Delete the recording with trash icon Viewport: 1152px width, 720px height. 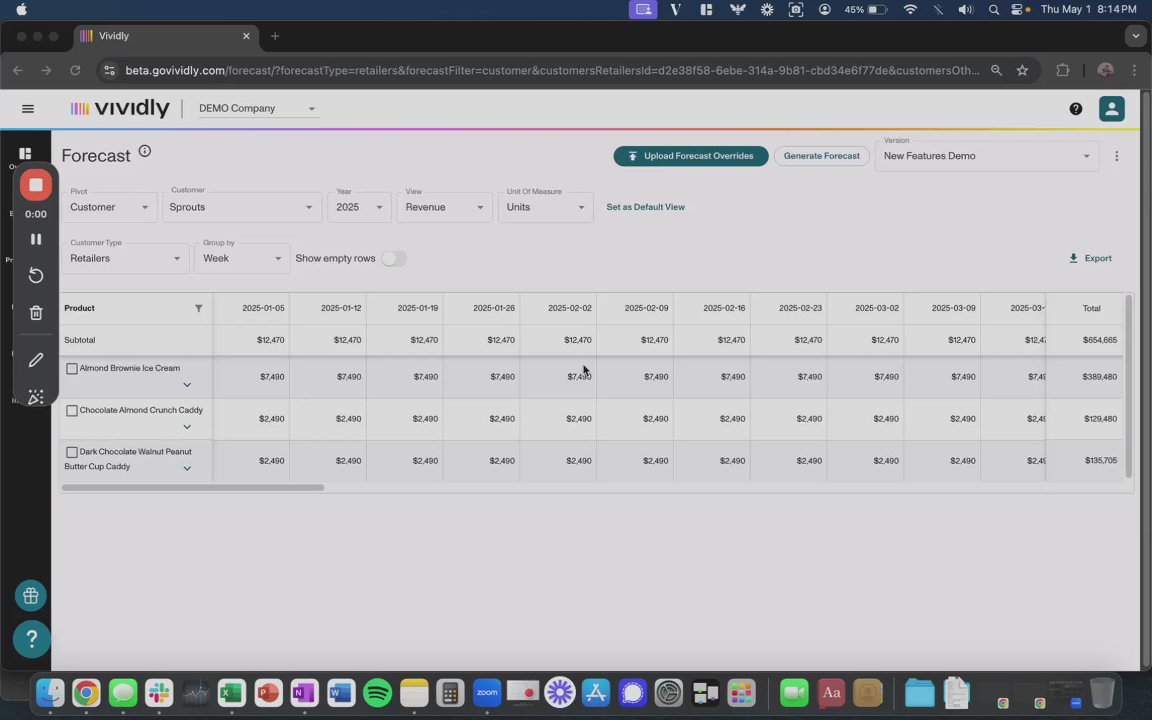tap(35, 313)
